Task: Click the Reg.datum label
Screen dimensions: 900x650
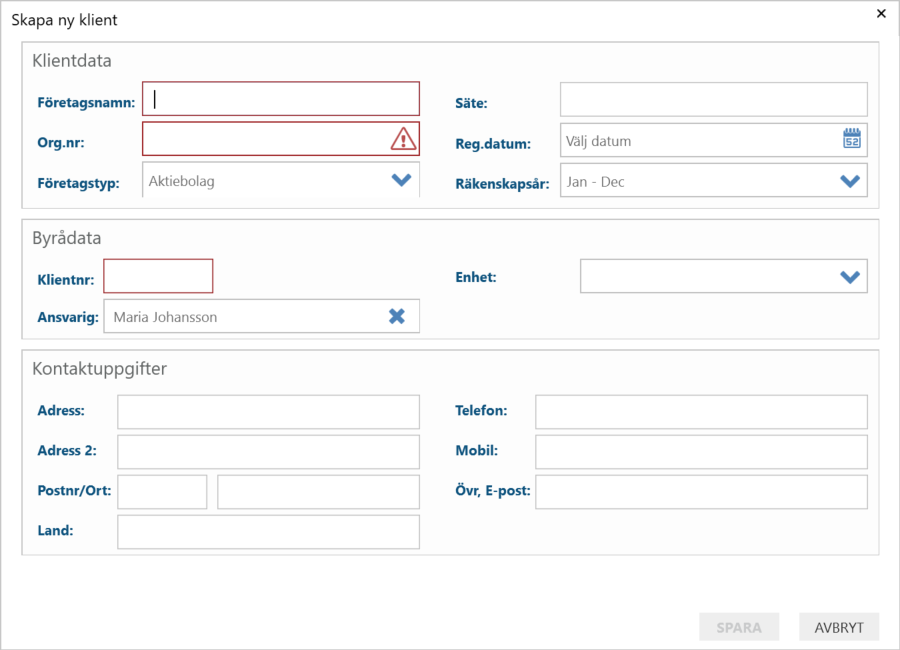Action: tap(493, 144)
